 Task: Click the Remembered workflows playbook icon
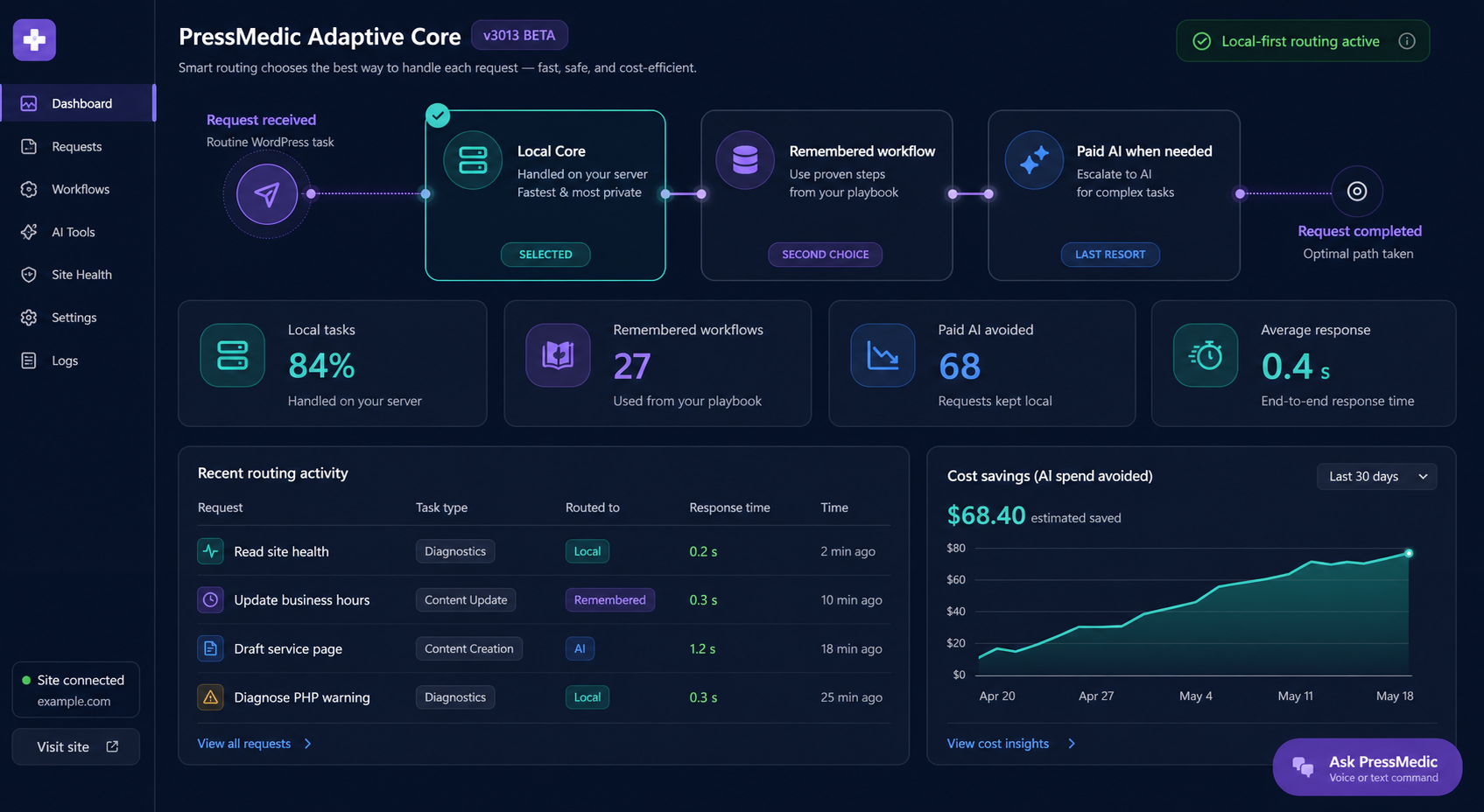point(558,355)
